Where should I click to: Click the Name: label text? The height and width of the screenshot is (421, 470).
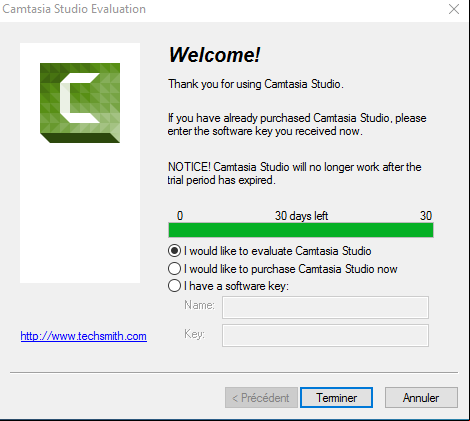[199, 305]
